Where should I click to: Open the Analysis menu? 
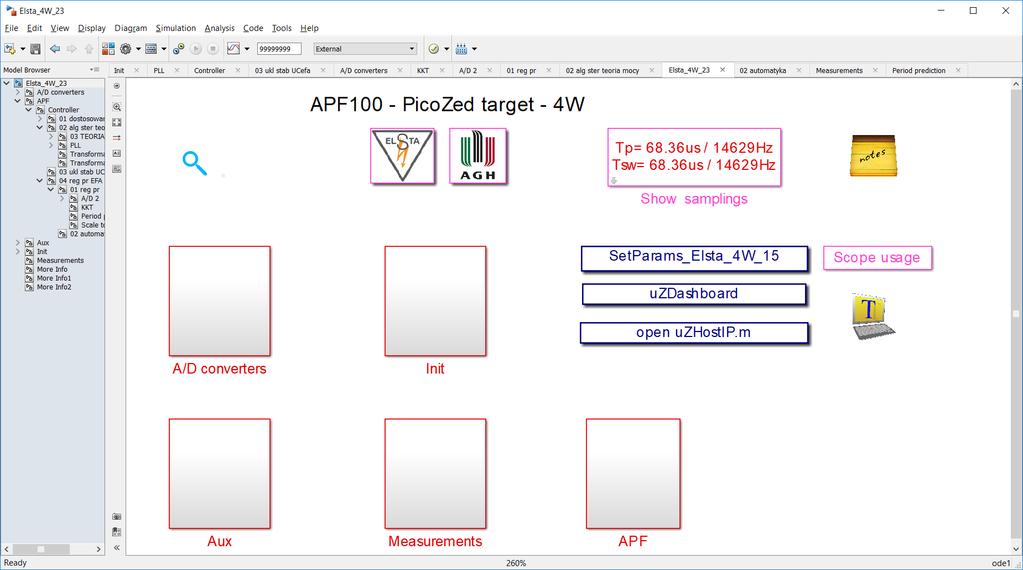click(x=219, y=28)
